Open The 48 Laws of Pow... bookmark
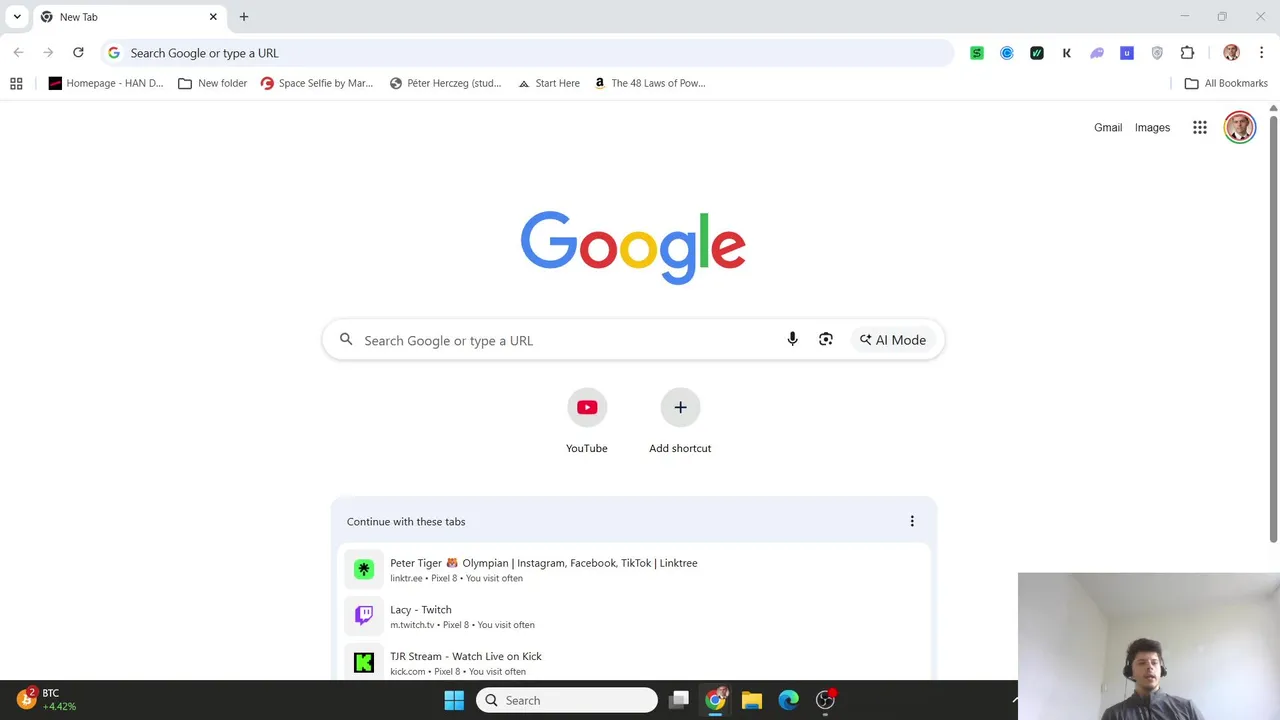This screenshot has width=1280, height=720. 650,84
